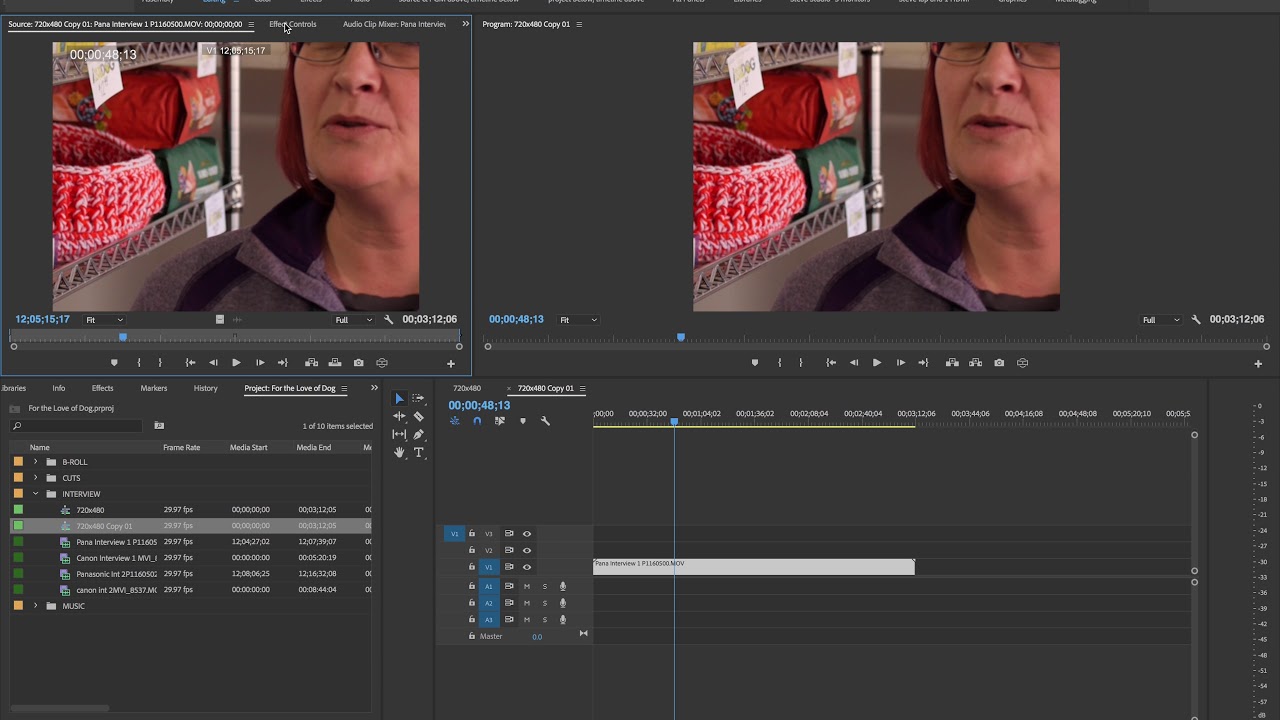Click Export Frame camera in Program monitor

point(999,363)
